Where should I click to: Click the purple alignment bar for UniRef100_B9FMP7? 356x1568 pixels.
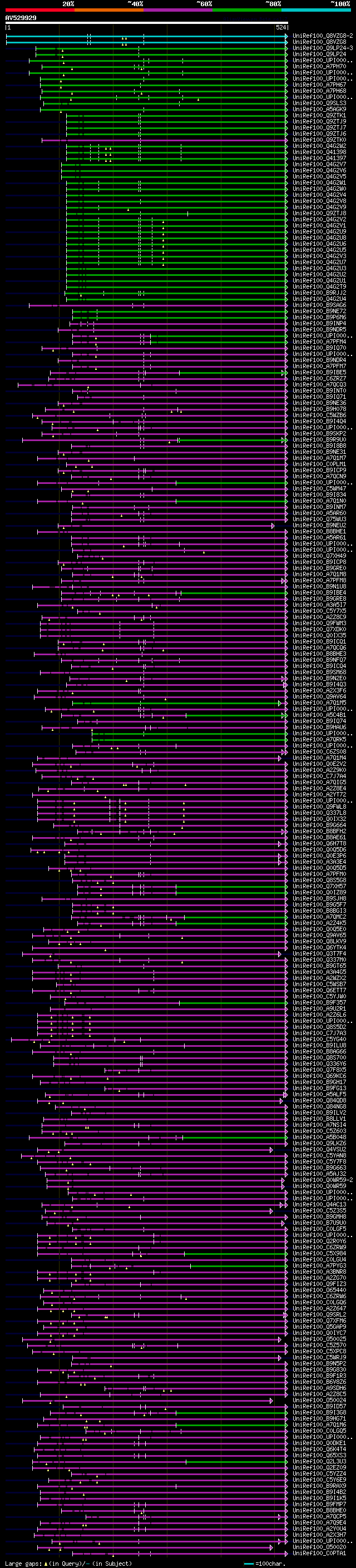point(161,1505)
